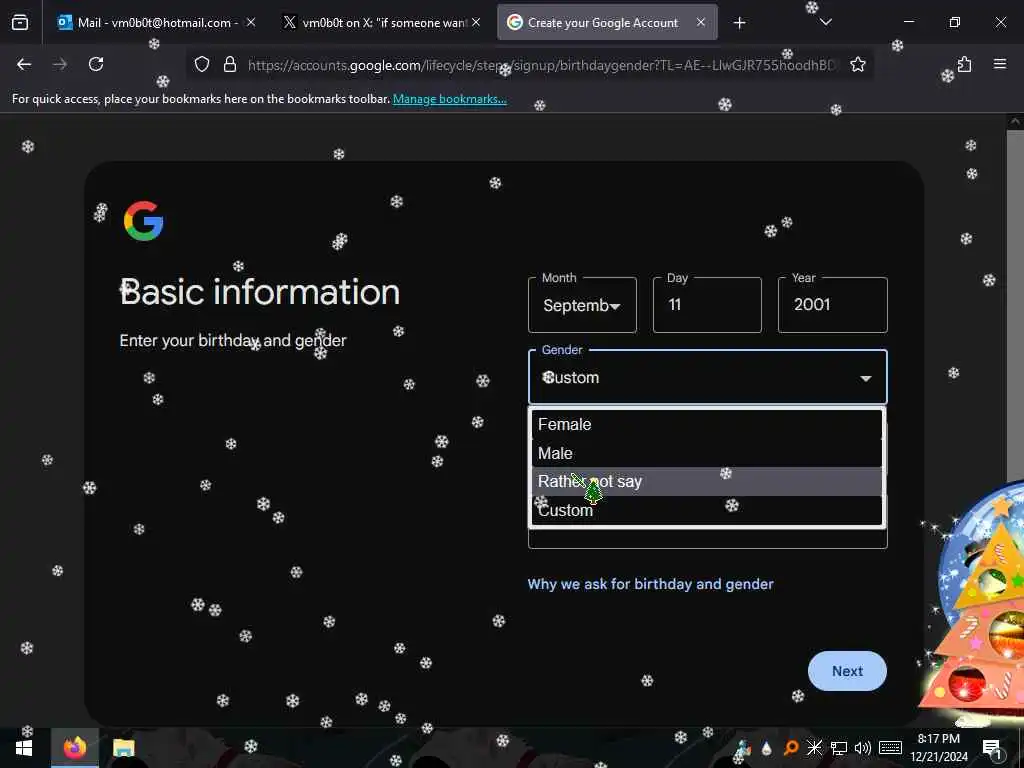View site security padlock info
The width and height of the screenshot is (1024, 768).
[230, 64]
